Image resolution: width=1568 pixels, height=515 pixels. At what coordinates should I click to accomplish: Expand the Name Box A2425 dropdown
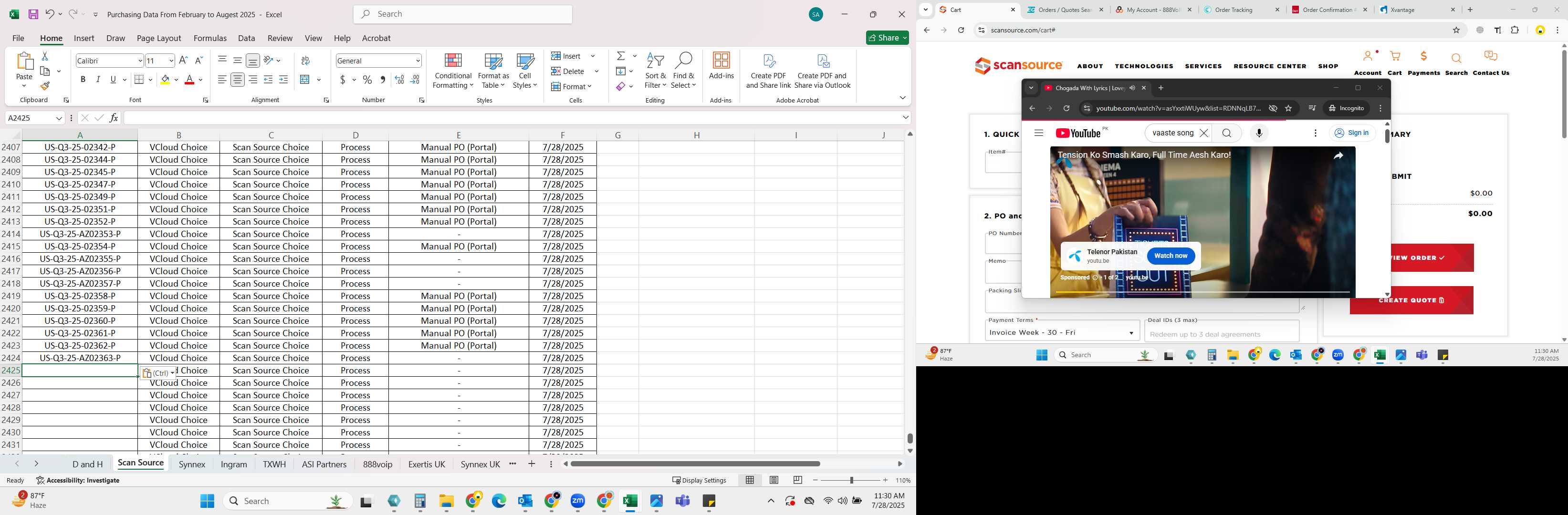pyautogui.click(x=59, y=118)
